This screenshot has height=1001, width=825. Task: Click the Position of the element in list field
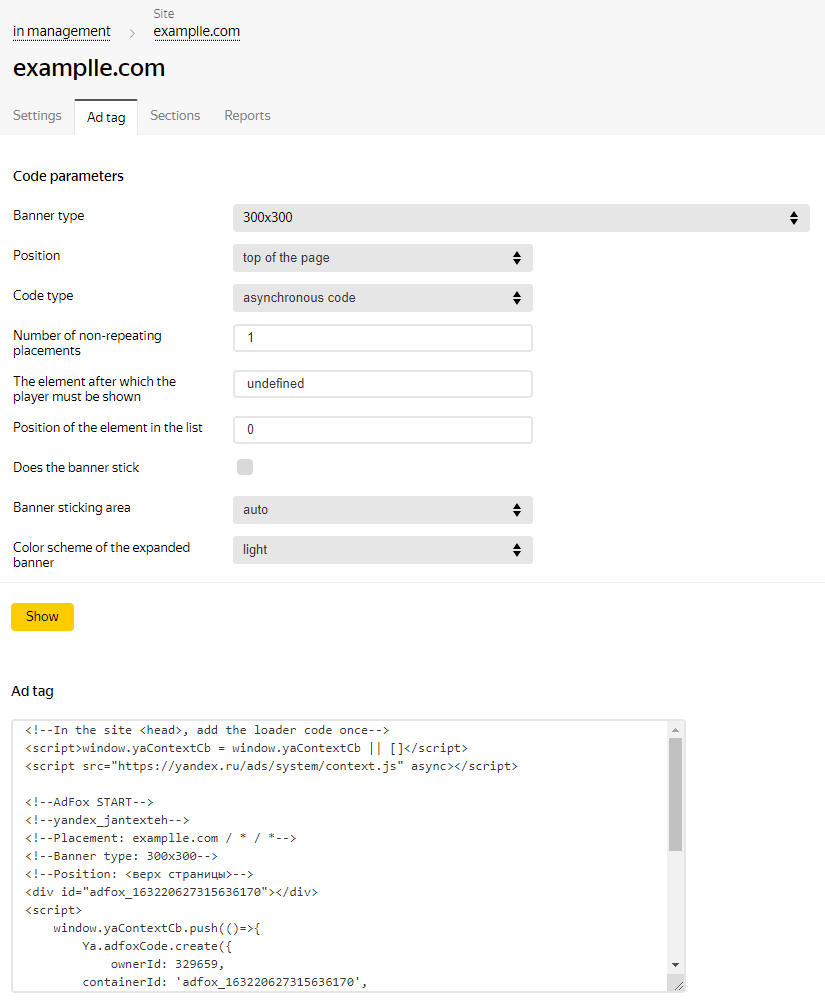382,430
